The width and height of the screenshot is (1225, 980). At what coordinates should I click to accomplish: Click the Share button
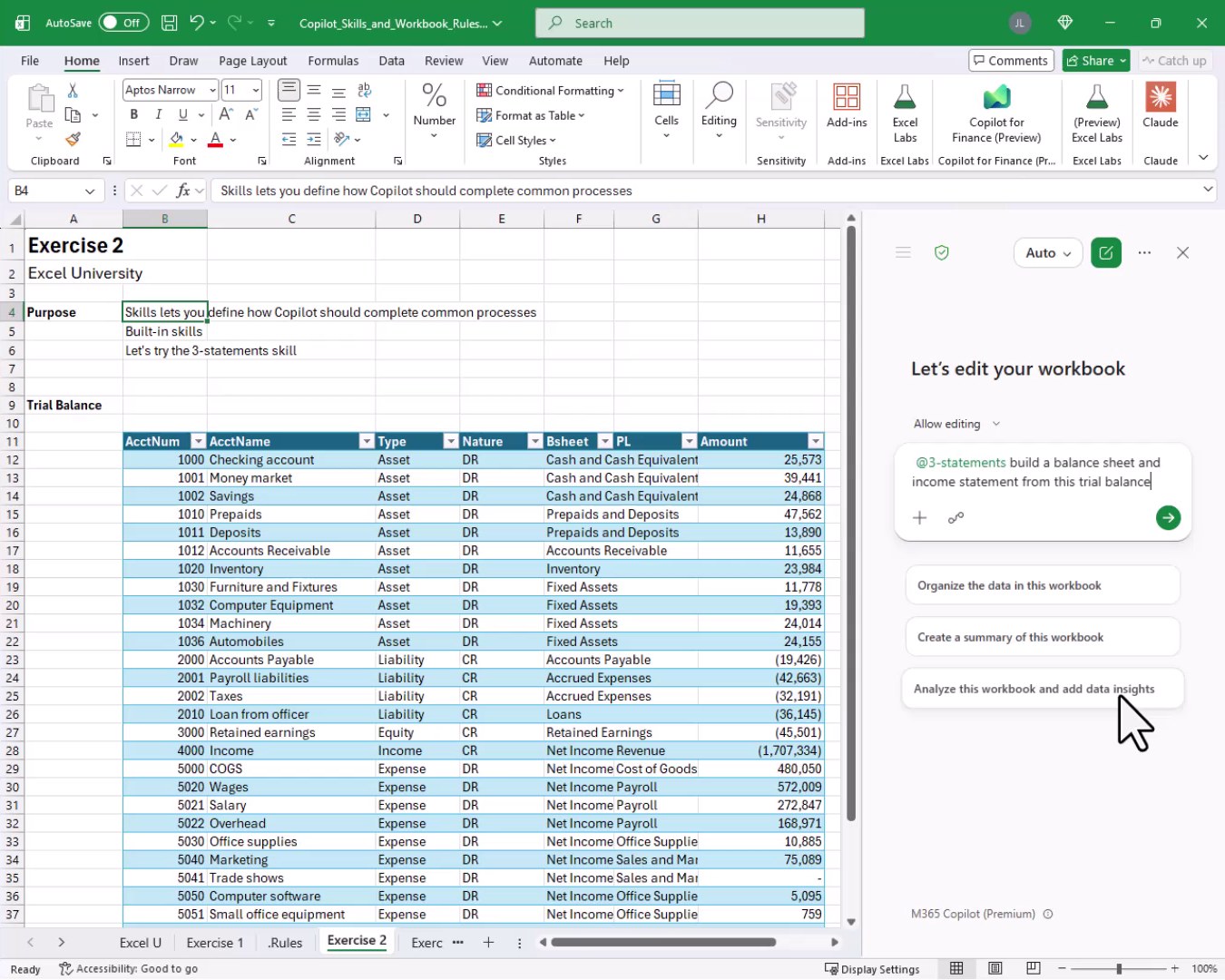(1095, 61)
